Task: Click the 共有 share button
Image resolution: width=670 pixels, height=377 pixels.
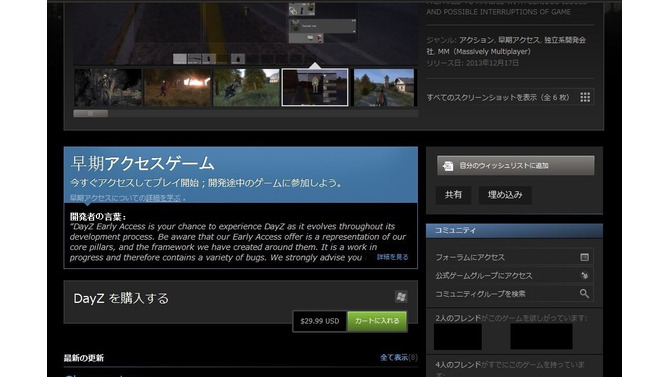Action: pyautogui.click(x=453, y=195)
